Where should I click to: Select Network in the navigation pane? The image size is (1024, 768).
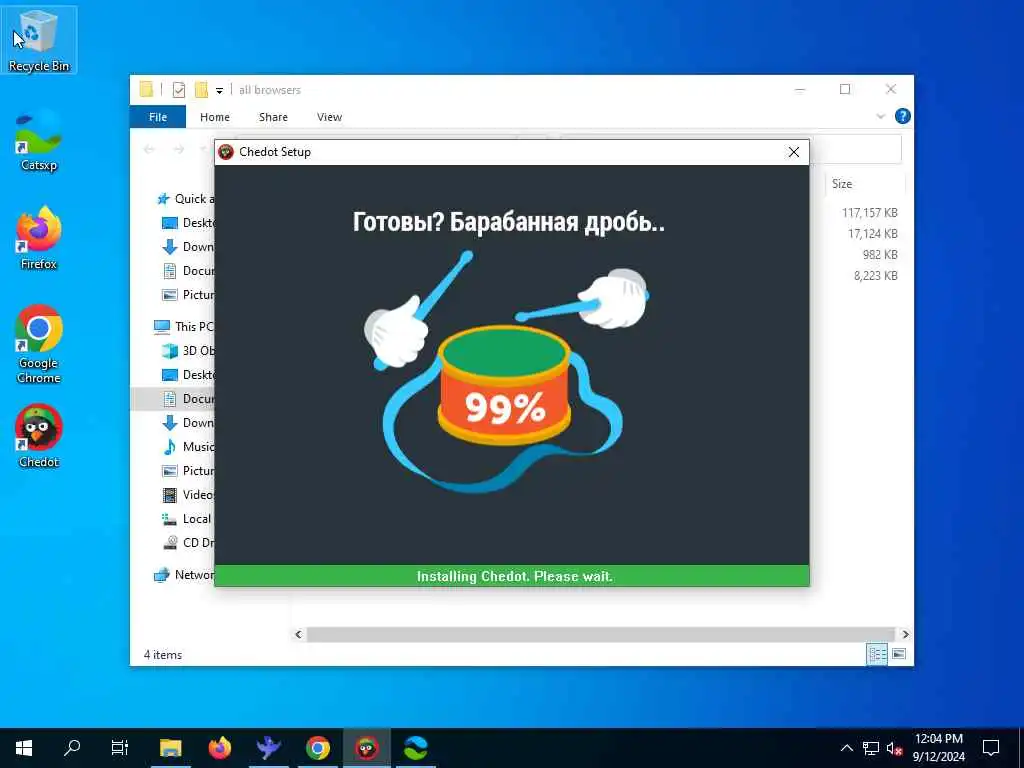point(184,575)
